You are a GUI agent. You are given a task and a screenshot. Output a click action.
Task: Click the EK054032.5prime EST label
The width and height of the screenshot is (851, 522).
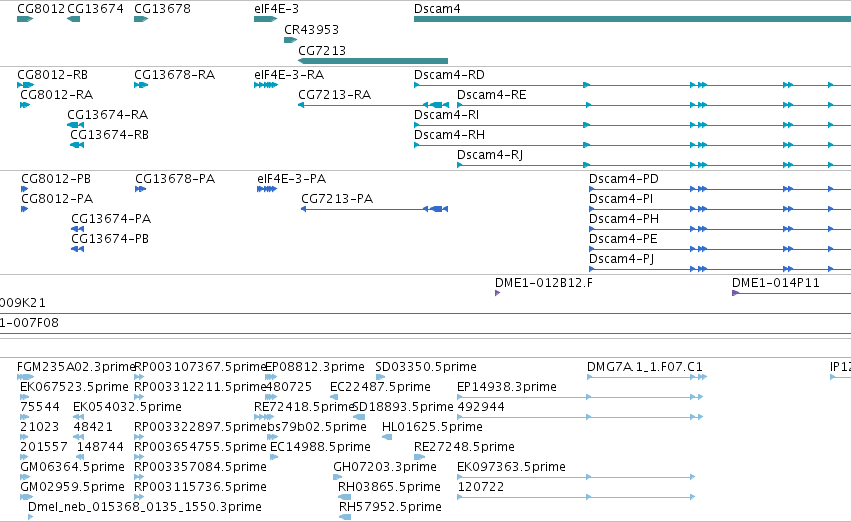click(128, 407)
